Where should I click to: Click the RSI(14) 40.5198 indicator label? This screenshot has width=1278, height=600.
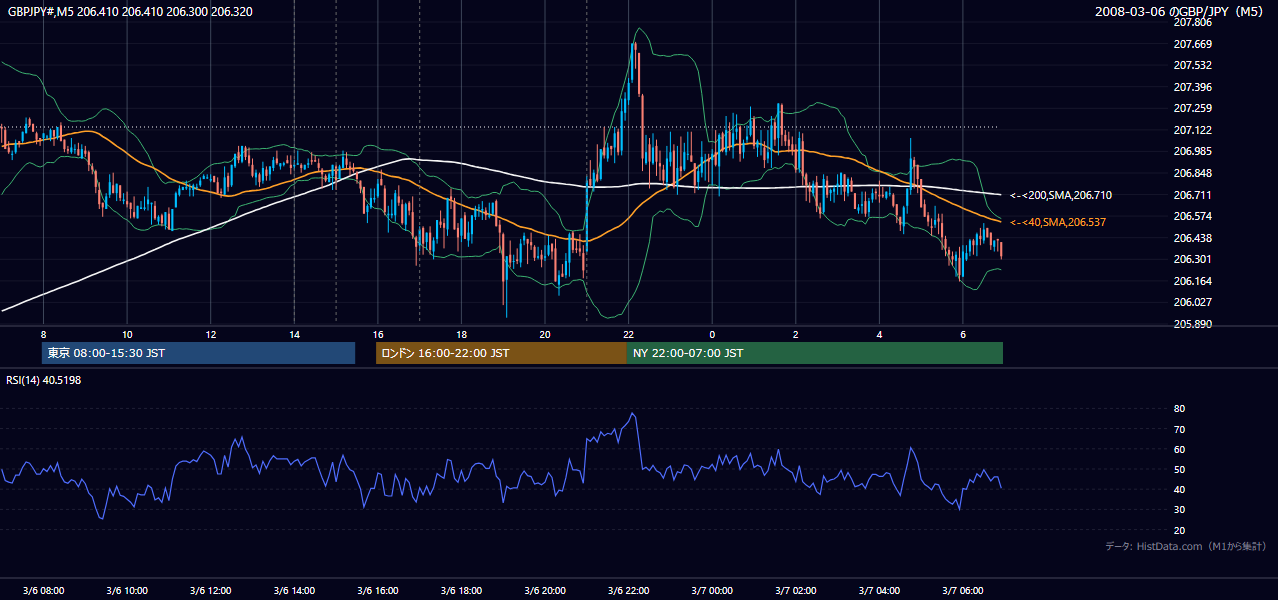pos(44,380)
